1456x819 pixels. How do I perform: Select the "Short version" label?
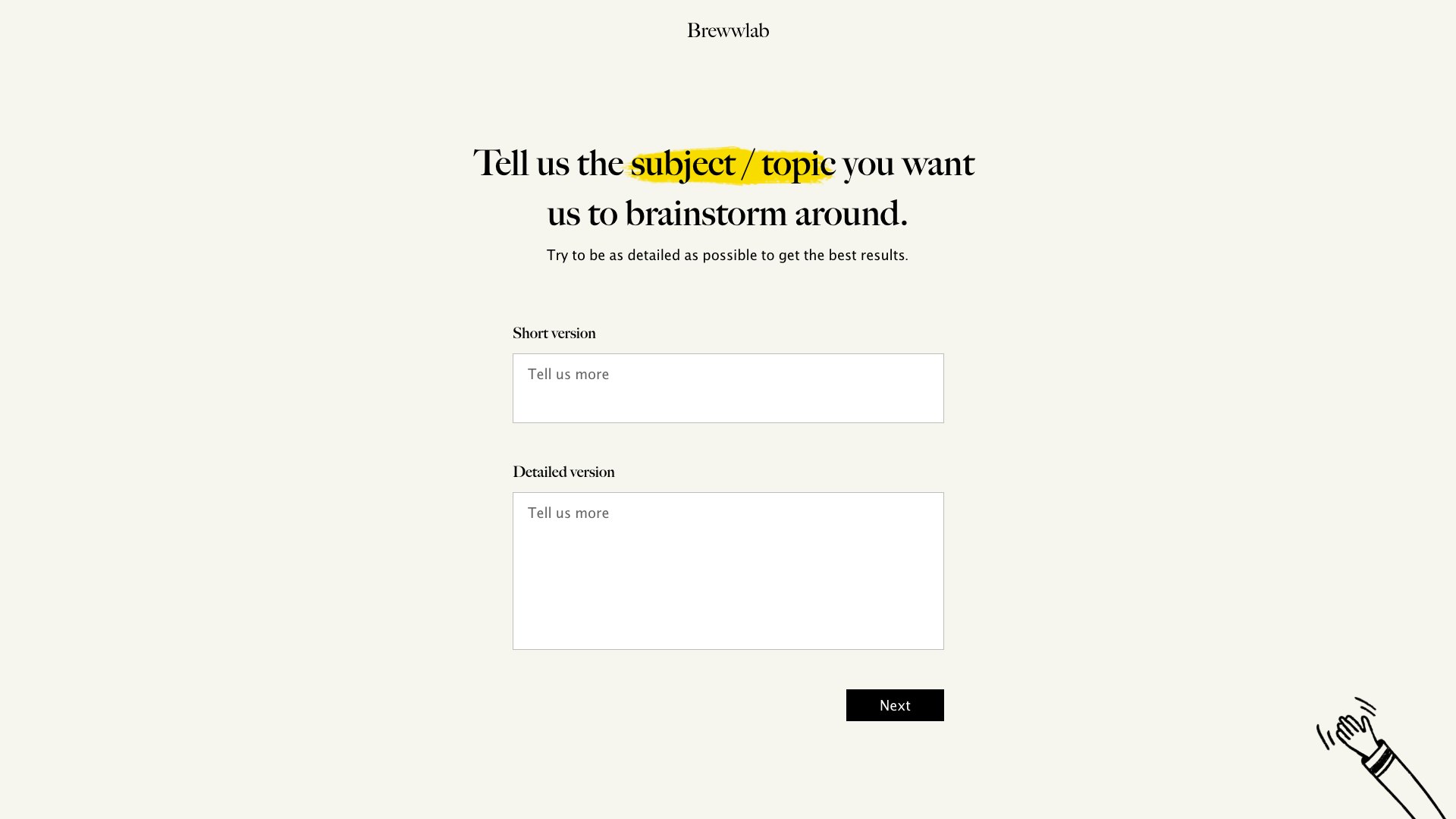[x=554, y=333]
